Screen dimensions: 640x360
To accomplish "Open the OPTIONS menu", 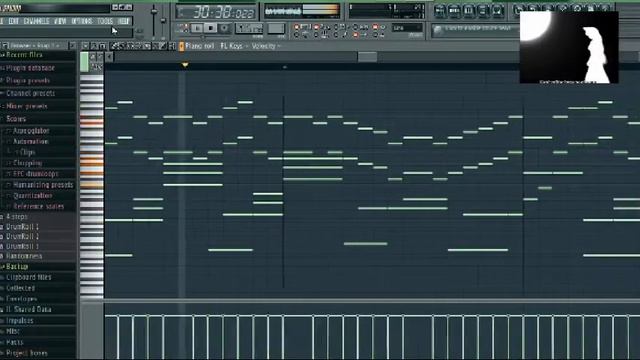I will 82,21.
